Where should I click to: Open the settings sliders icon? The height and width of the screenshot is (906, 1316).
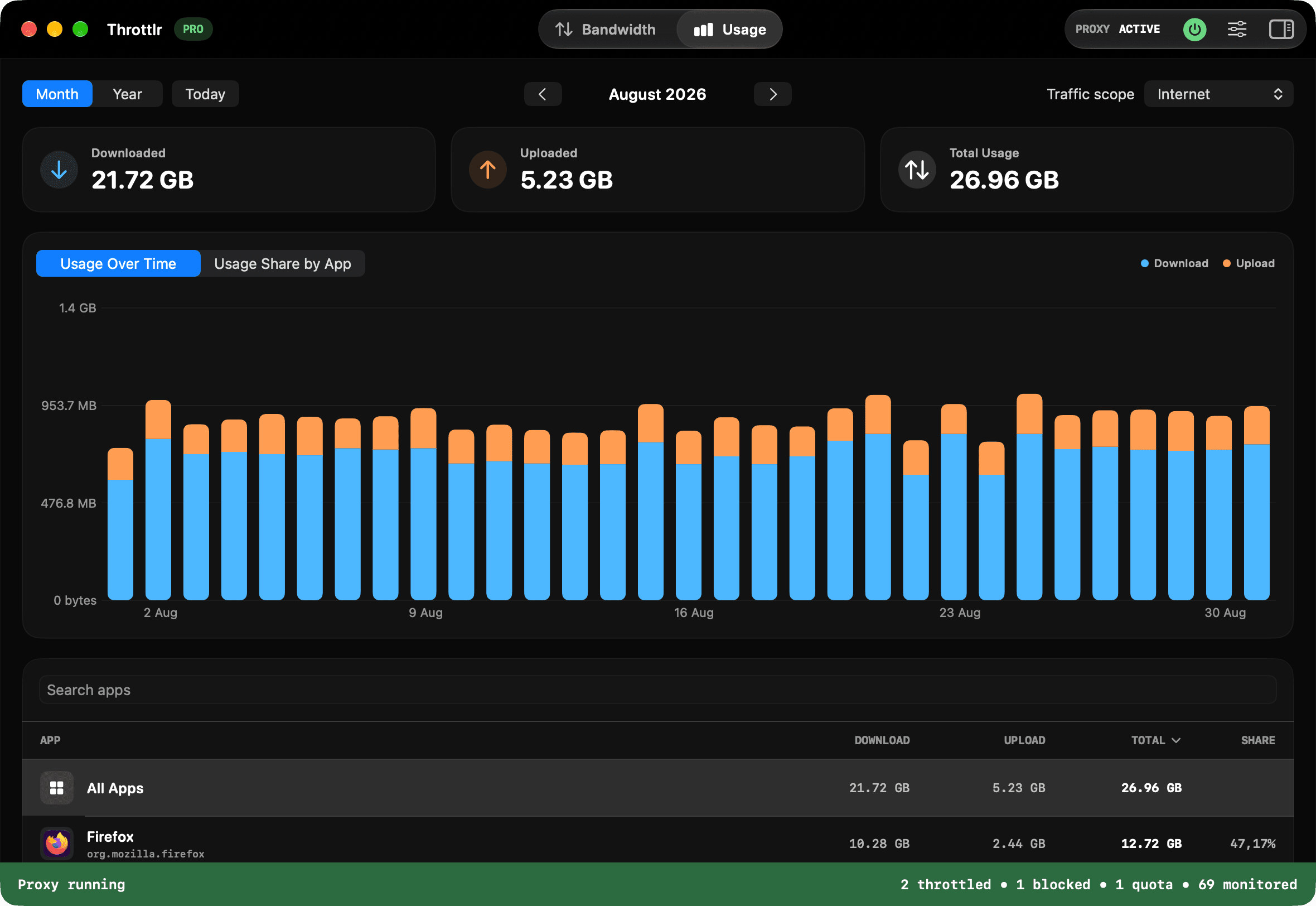point(1237,29)
